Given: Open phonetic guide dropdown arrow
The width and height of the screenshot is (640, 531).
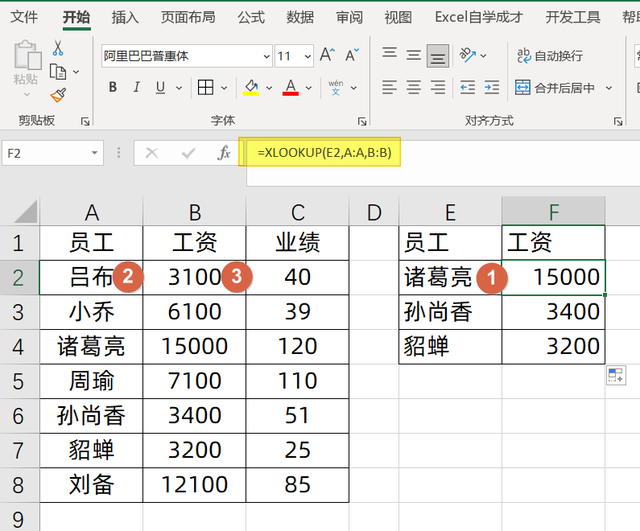Looking at the screenshot, I should pyautogui.click(x=353, y=87).
